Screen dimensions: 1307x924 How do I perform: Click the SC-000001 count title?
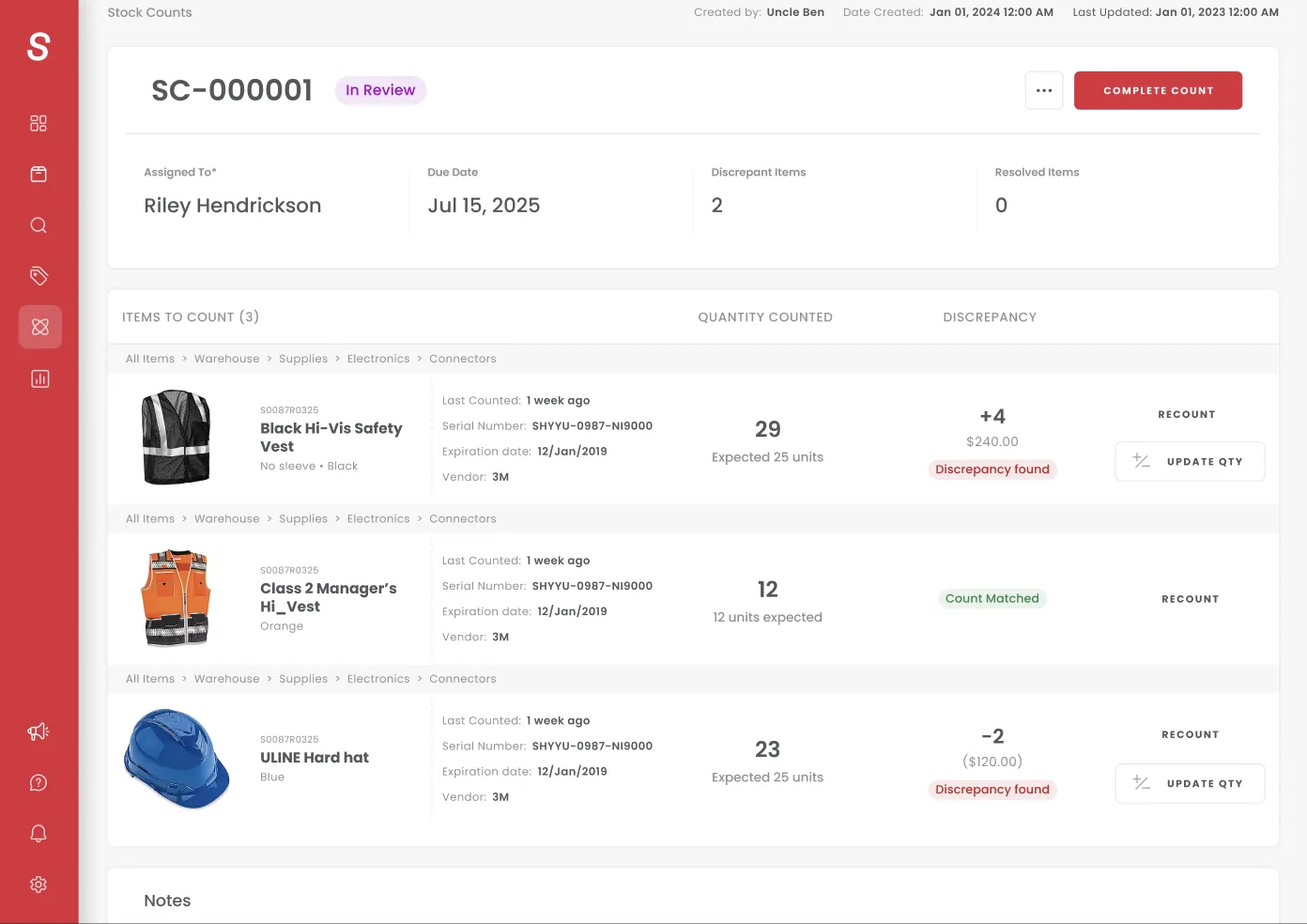[x=232, y=90]
